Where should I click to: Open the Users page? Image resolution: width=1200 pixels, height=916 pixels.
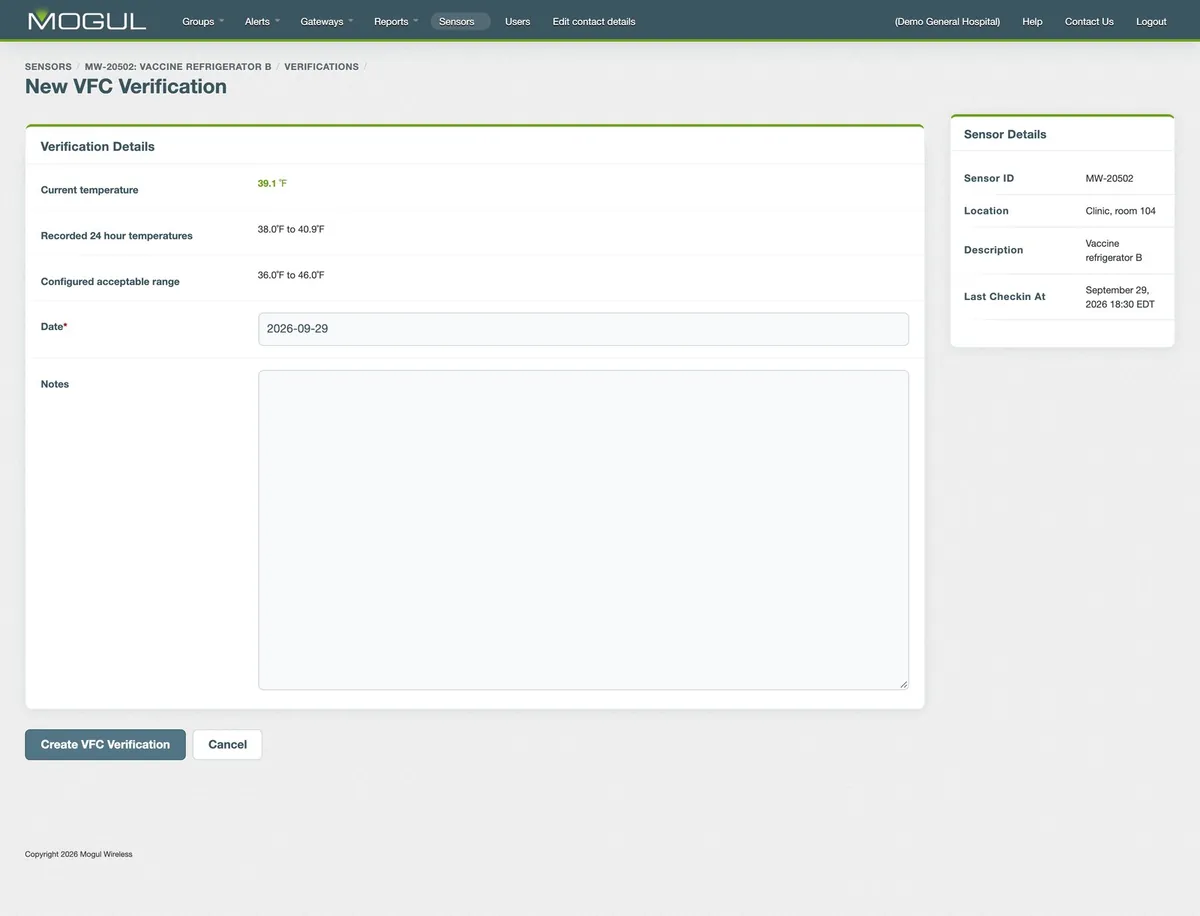pyautogui.click(x=518, y=21)
